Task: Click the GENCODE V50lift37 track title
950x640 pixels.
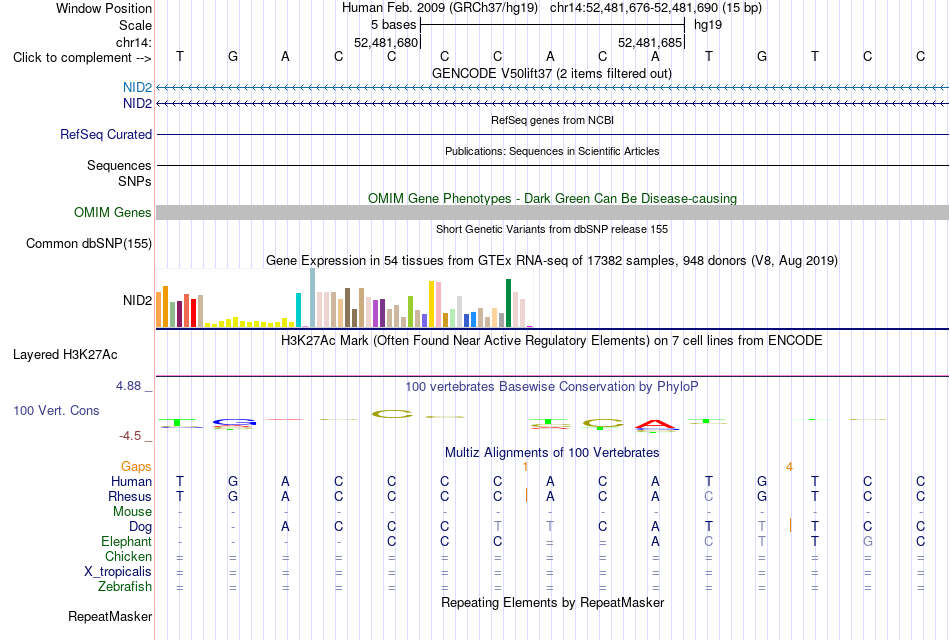Action: [x=551, y=73]
